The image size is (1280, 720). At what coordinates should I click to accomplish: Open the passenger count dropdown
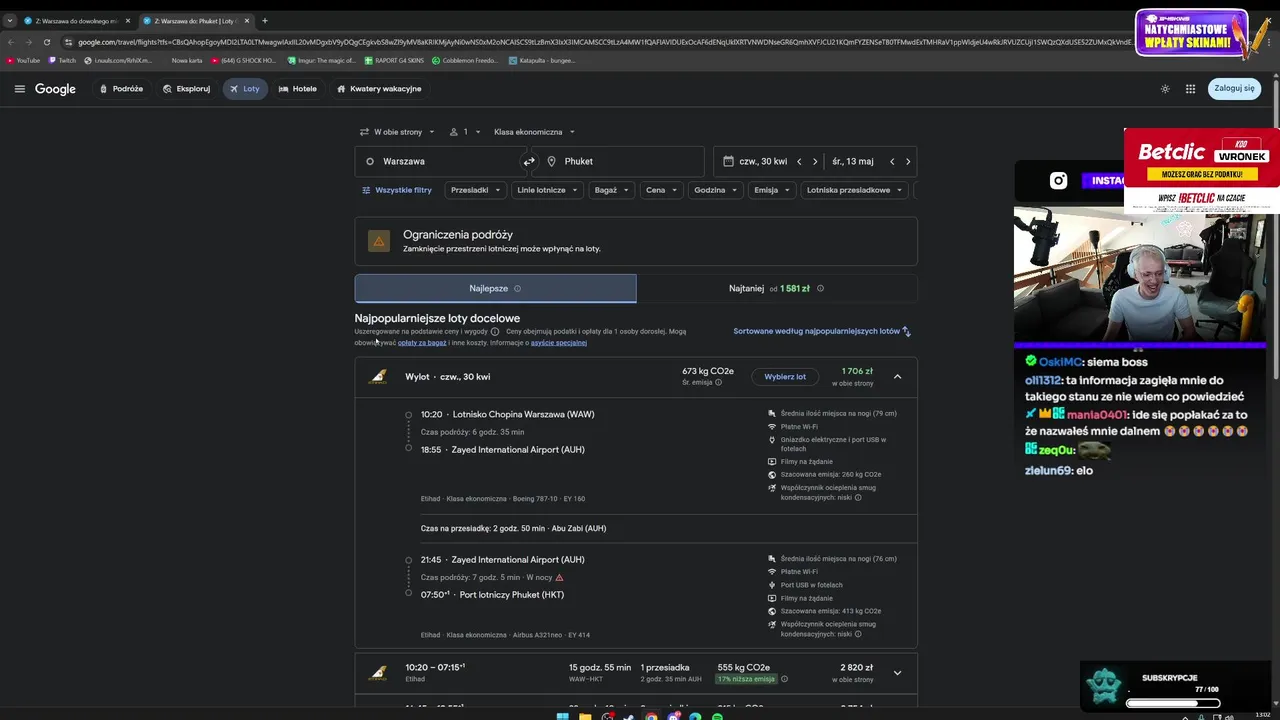pyautogui.click(x=465, y=132)
